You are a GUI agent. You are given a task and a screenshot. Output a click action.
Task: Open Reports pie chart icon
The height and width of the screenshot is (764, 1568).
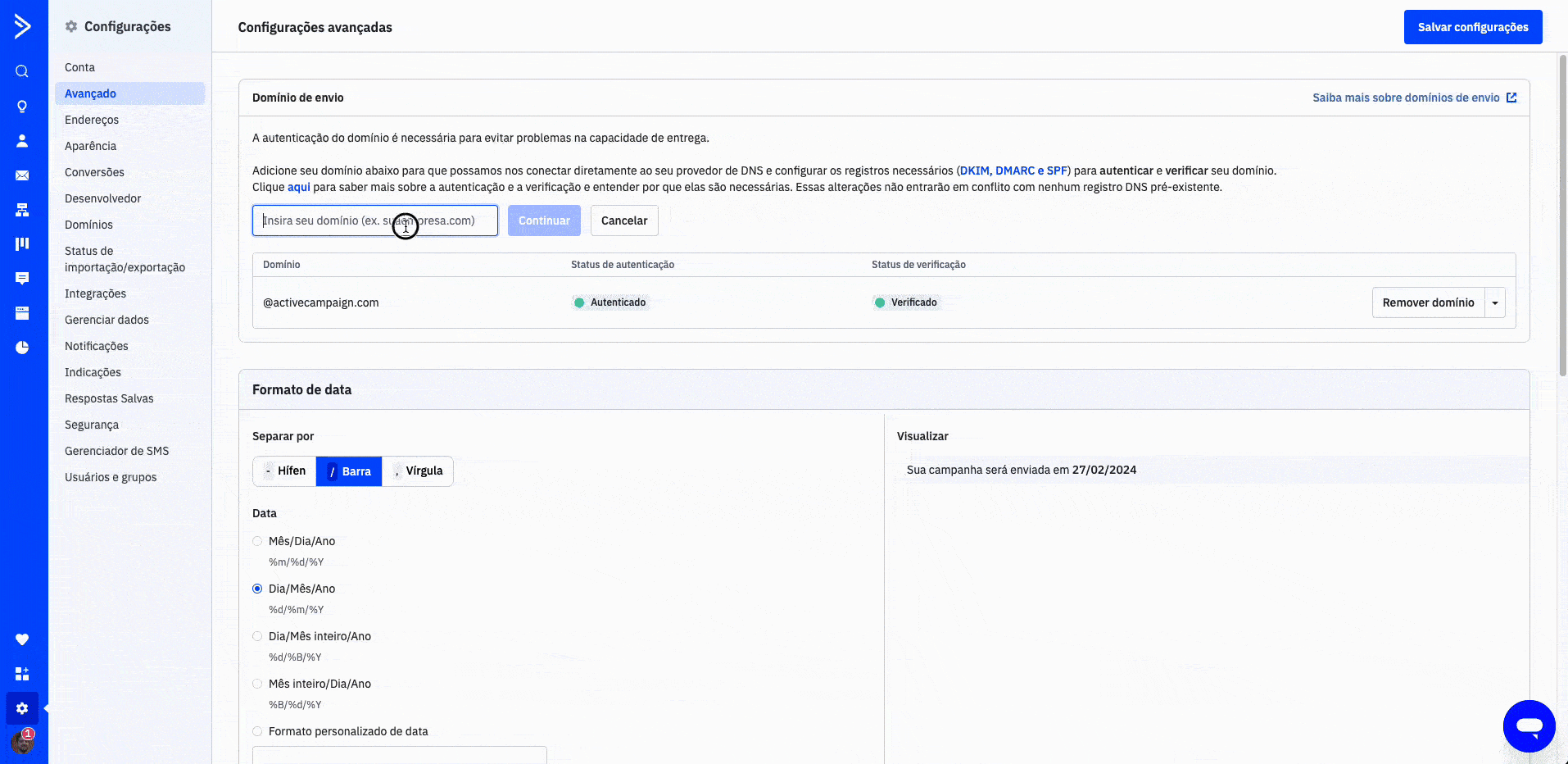(x=22, y=348)
